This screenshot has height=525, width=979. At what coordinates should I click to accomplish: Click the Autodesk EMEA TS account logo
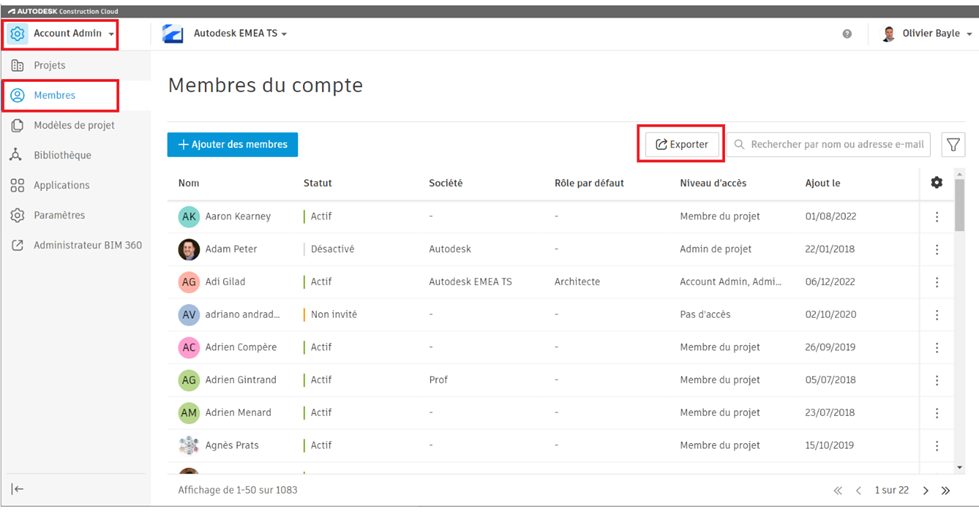172,34
